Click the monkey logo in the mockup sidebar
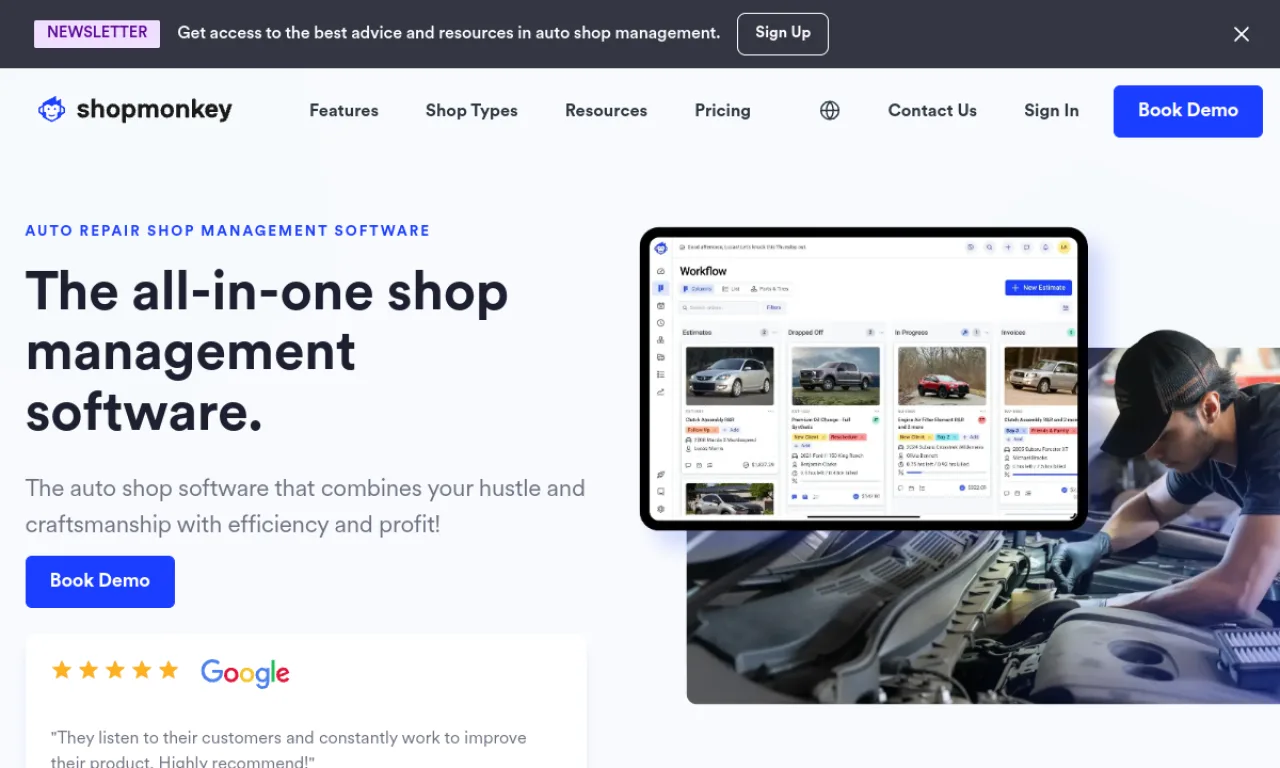Image resolution: width=1280 pixels, height=768 pixels. (x=661, y=248)
